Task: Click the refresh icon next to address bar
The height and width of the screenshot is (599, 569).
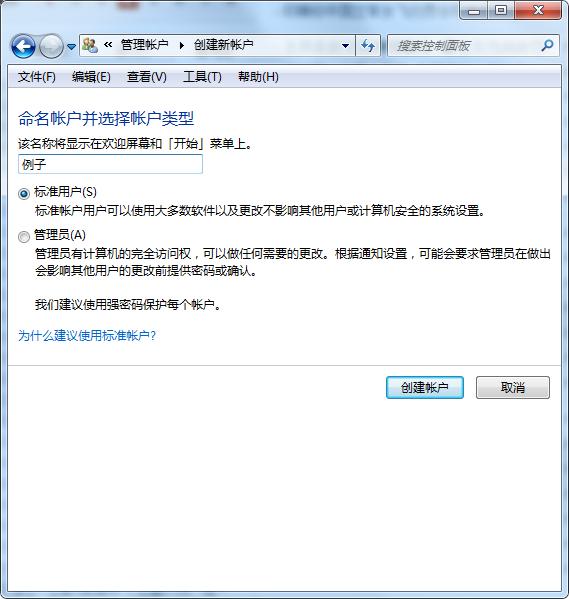Action: click(368, 46)
